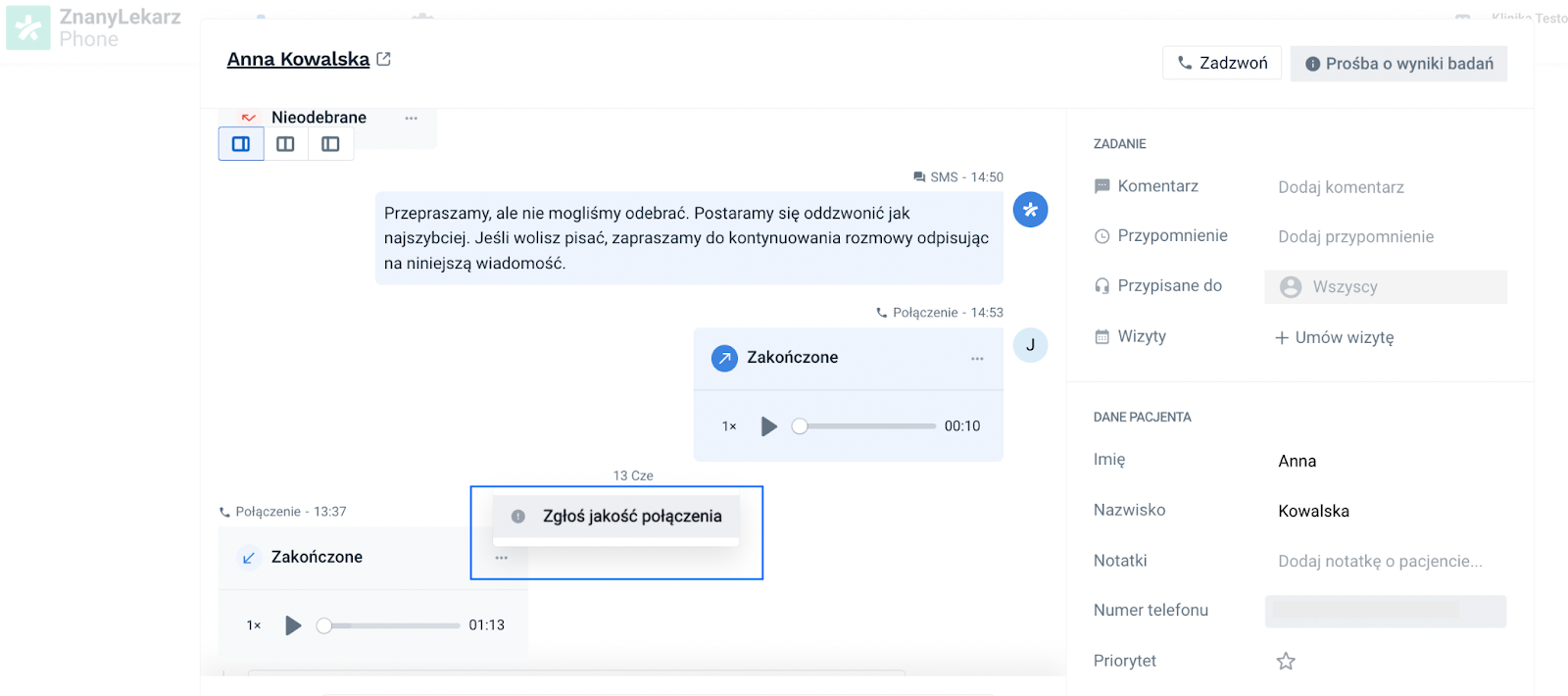
Task: Click Dodaj przypomnienie field
Action: [1355, 236]
